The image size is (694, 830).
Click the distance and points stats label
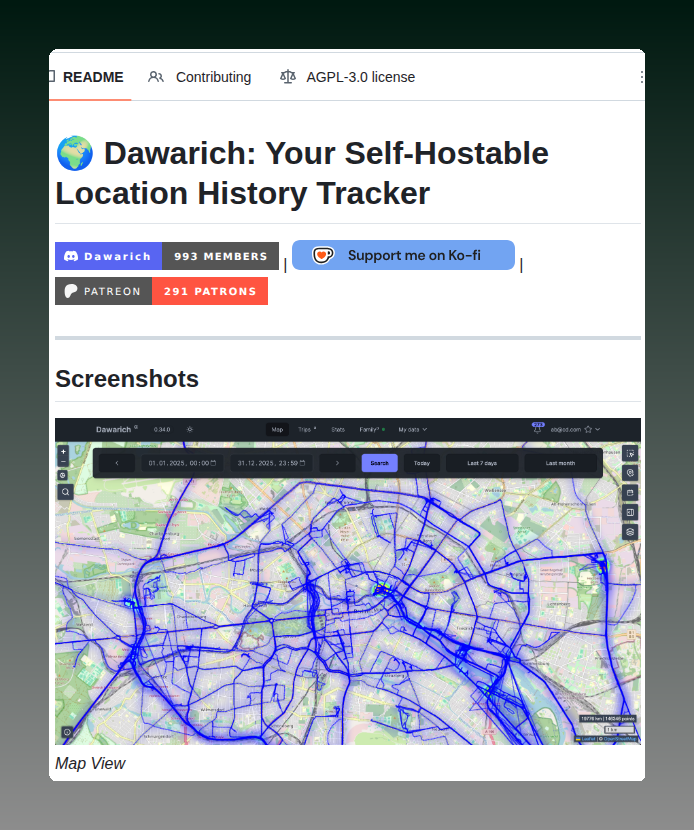point(608,719)
